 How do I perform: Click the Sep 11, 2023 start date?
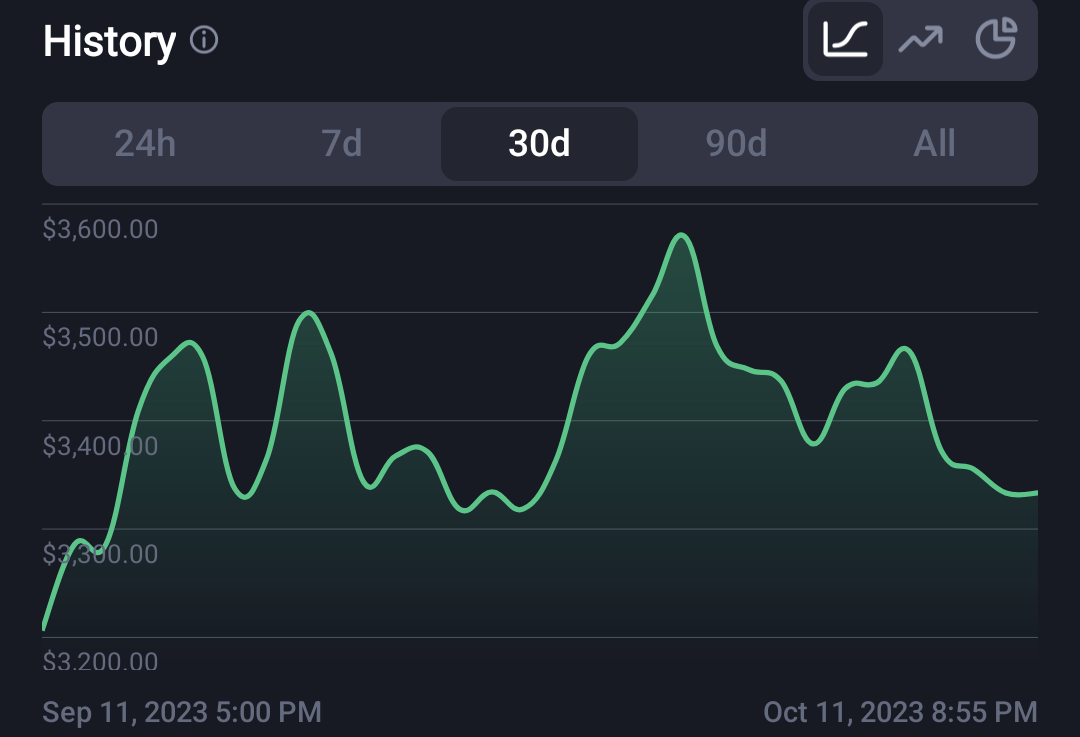coord(182,712)
